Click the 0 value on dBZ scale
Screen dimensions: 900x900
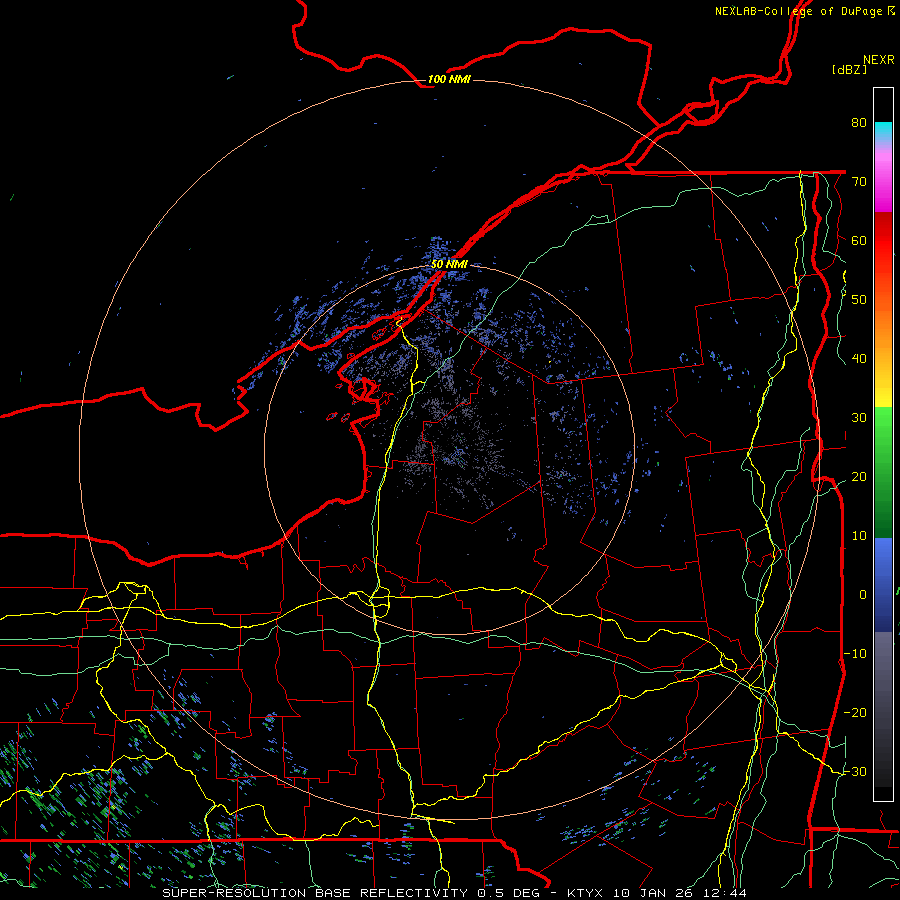point(863,595)
